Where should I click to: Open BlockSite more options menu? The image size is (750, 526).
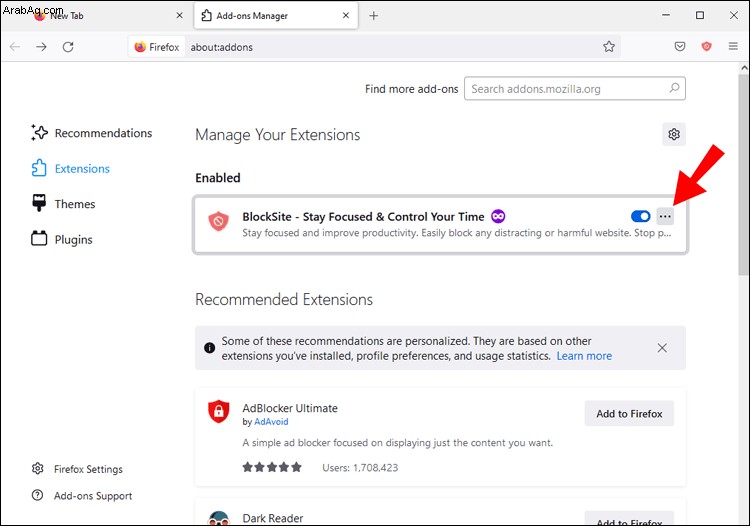pyautogui.click(x=665, y=217)
